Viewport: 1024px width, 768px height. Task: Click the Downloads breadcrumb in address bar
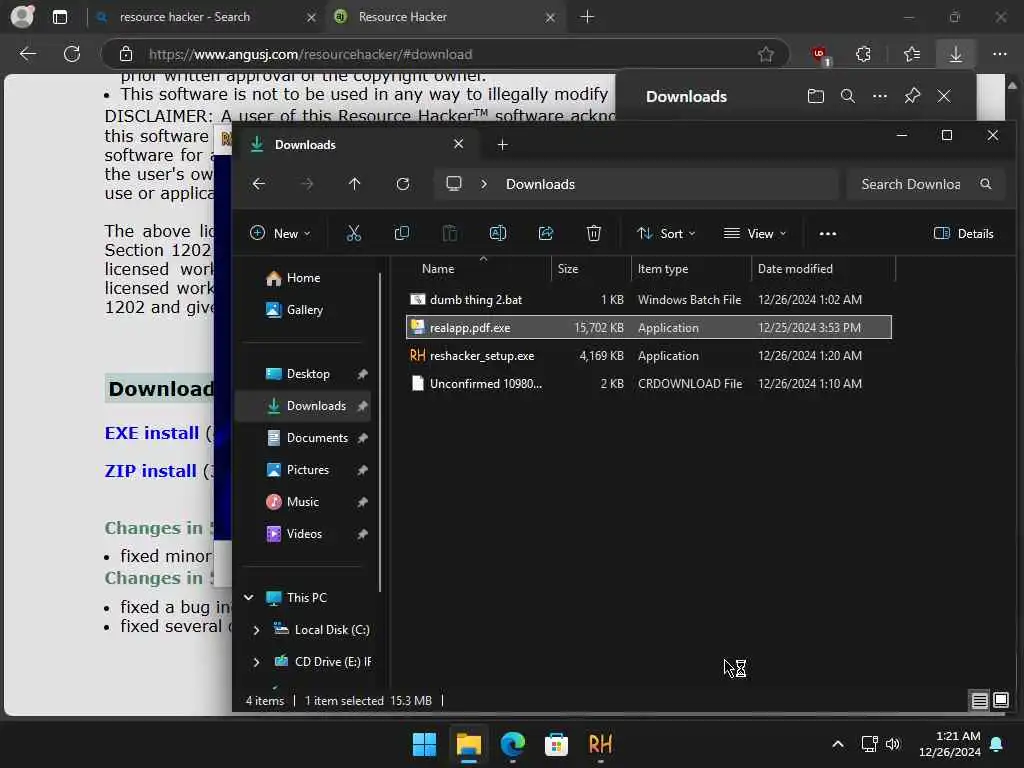coord(540,184)
